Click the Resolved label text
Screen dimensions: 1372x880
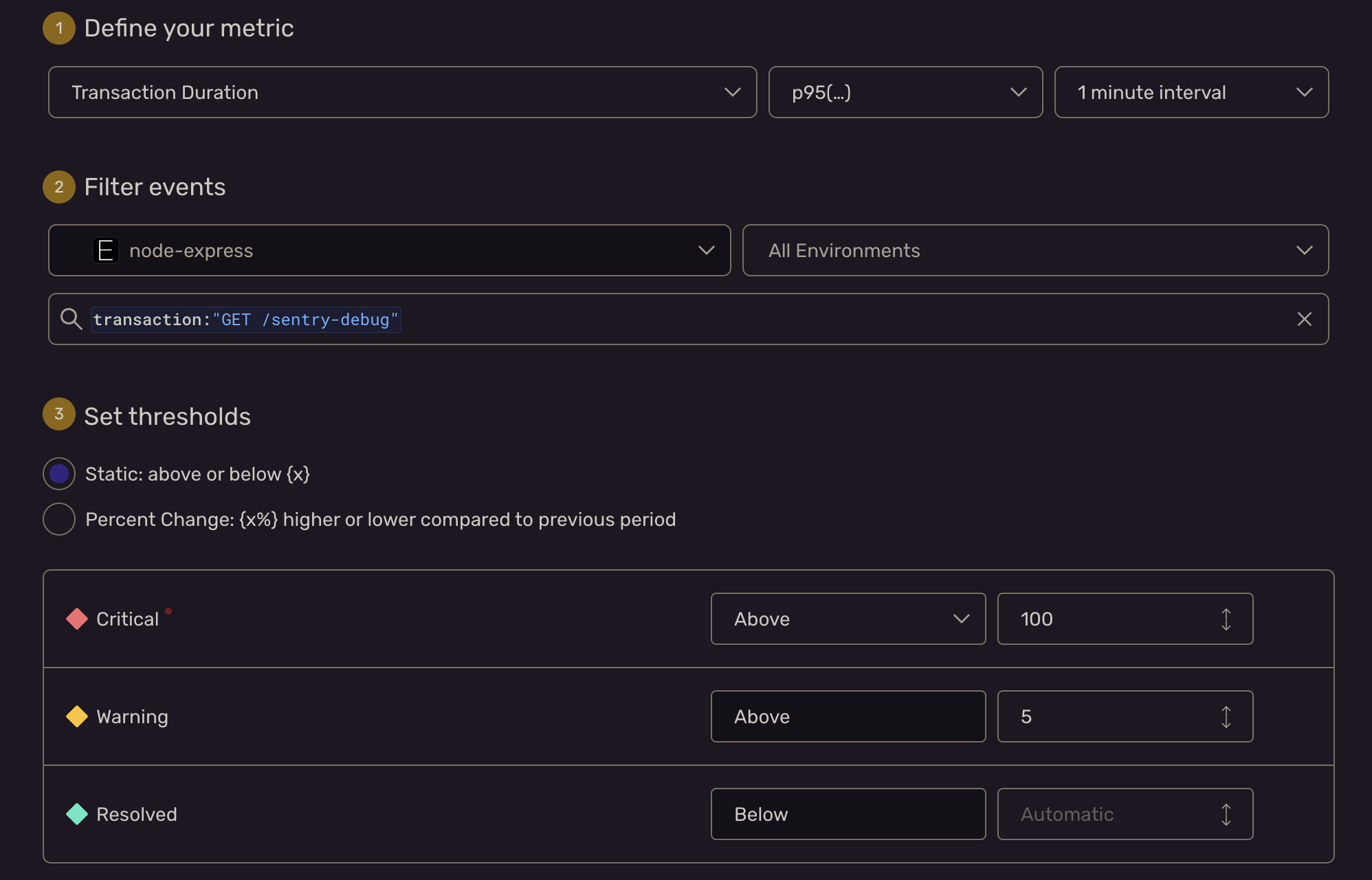click(x=137, y=814)
